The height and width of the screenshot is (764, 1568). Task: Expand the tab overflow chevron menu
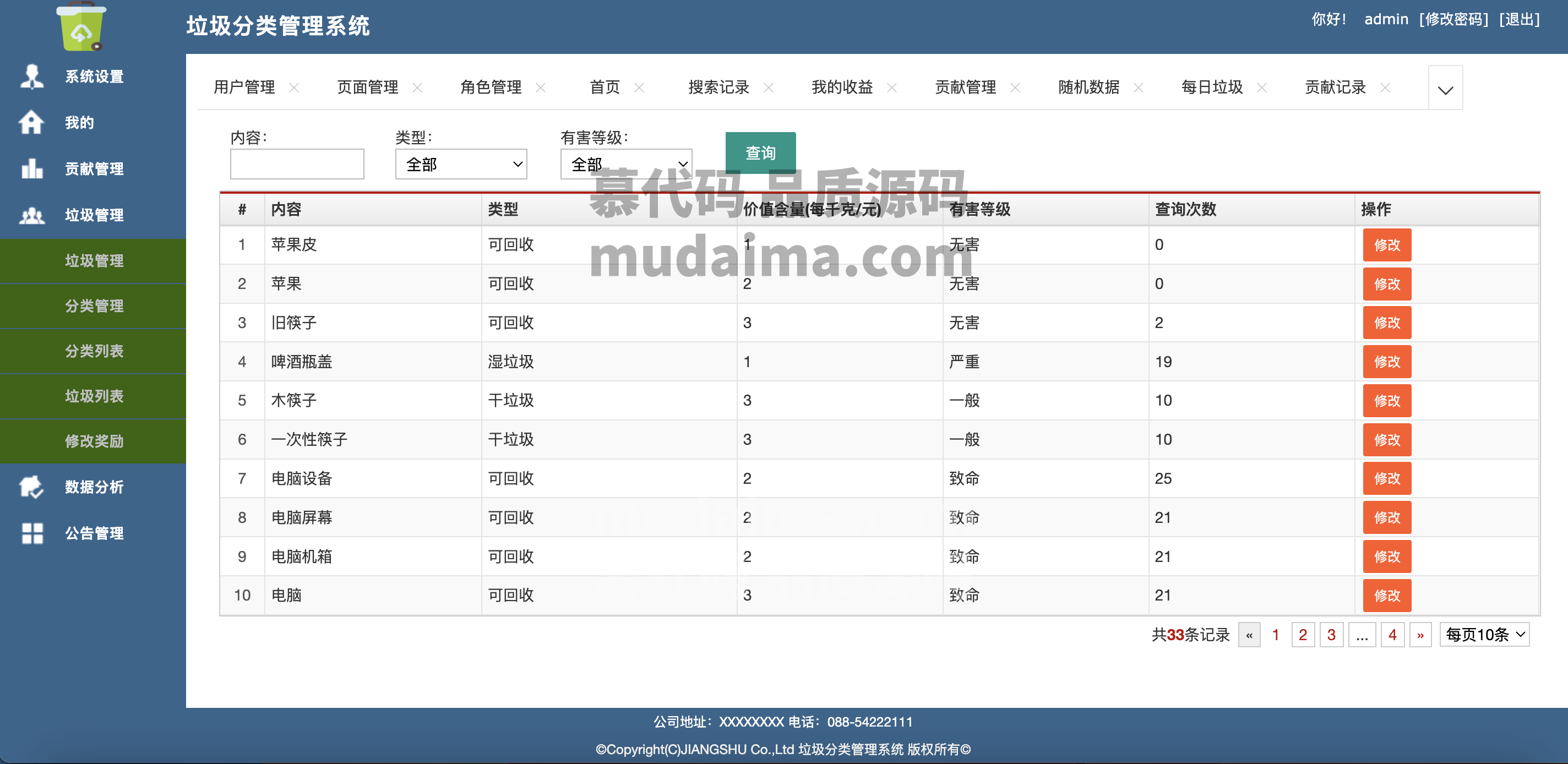pos(1446,88)
